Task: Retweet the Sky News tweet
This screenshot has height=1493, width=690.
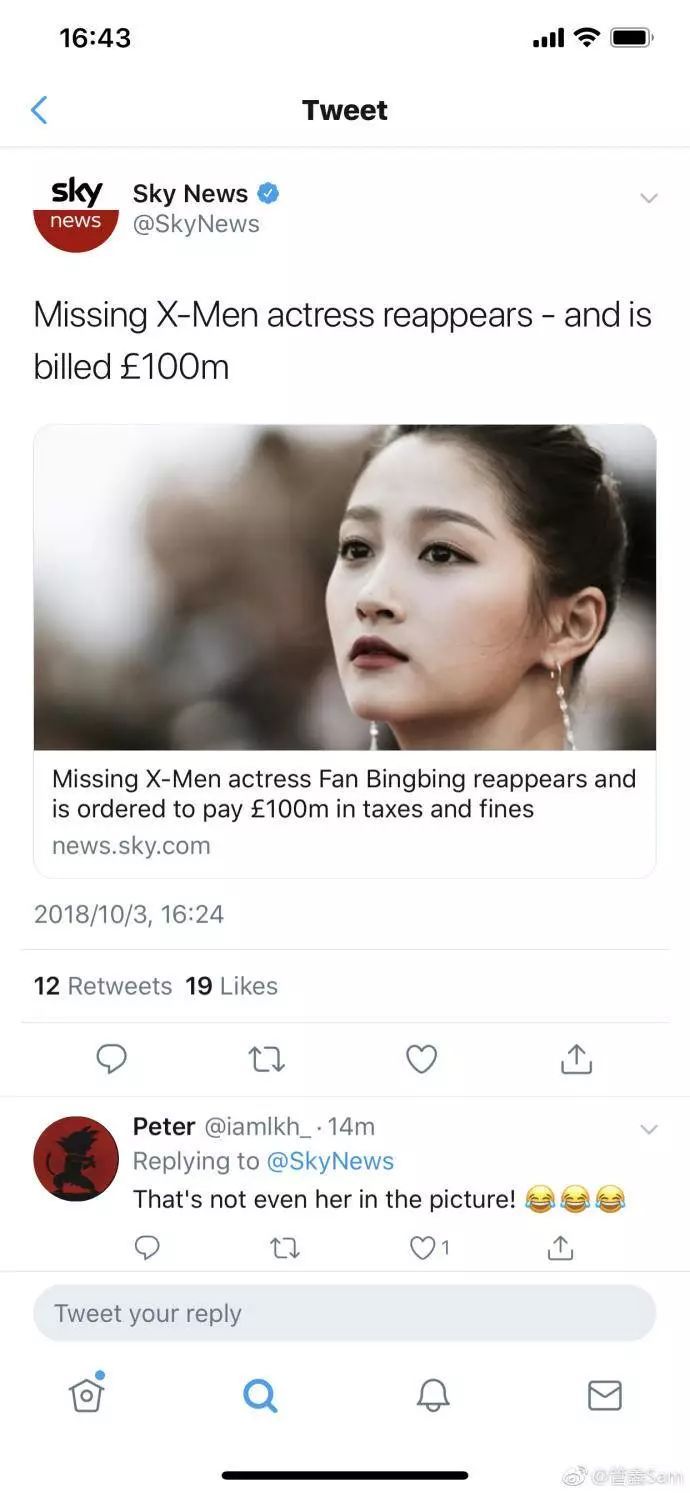Action: pos(266,1058)
